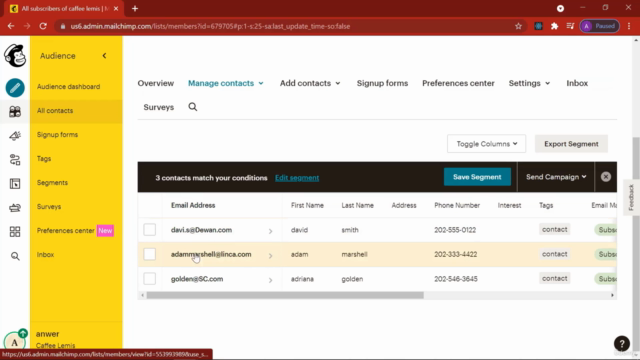The width and height of the screenshot is (640, 360).
Task: Expand Add contacts dropdown
Action: click(310, 83)
